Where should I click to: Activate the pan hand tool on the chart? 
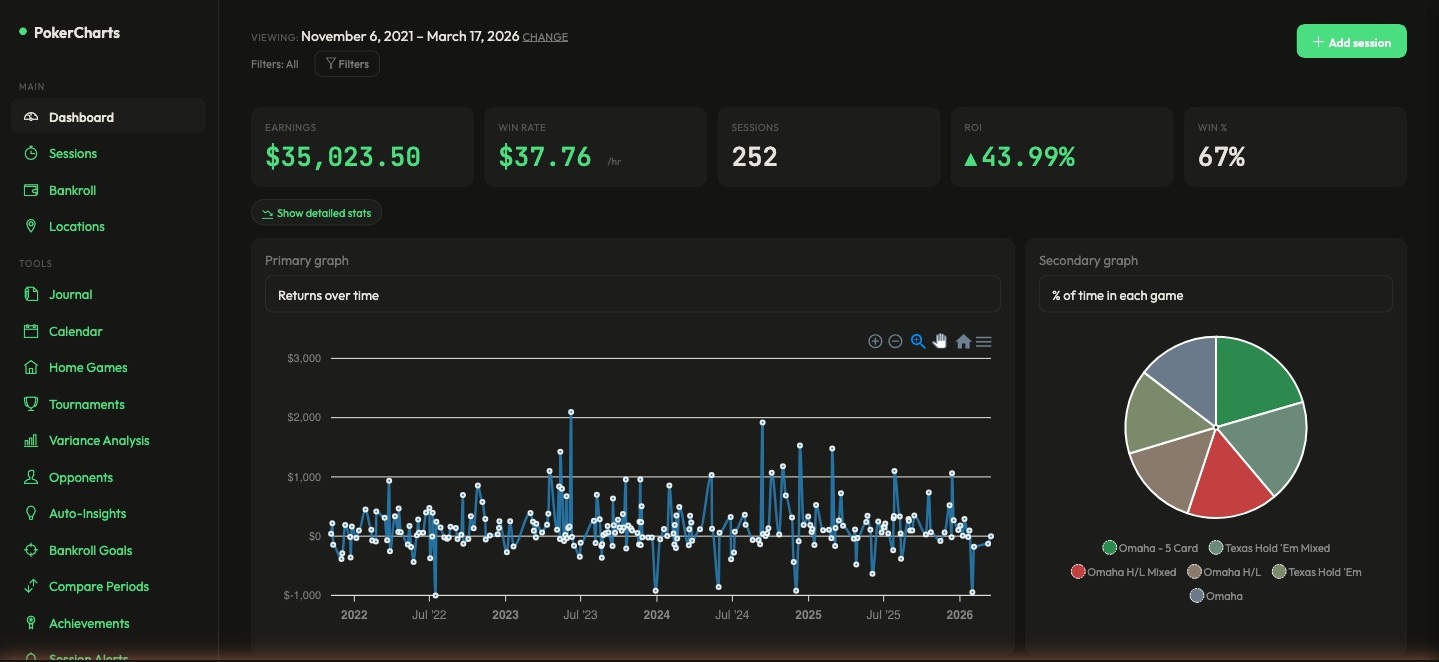pyautogui.click(x=940, y=341)
